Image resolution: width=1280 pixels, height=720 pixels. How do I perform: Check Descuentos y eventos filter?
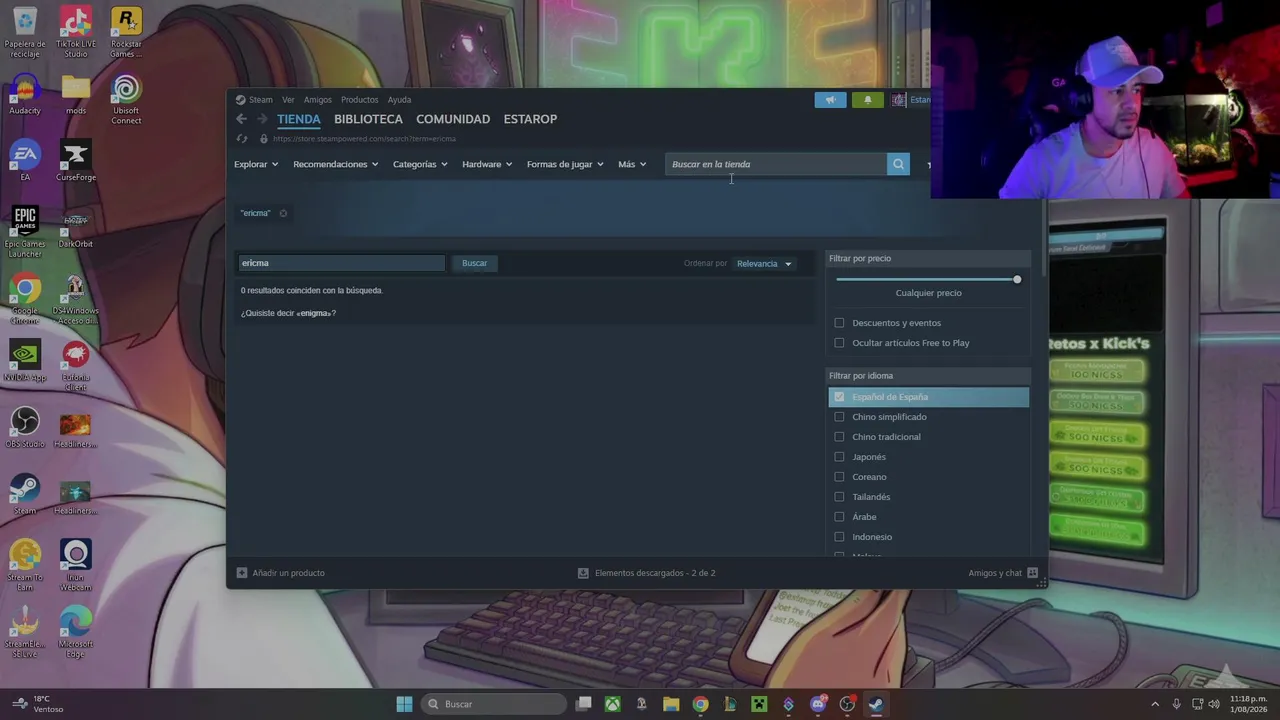coord(839,323)
